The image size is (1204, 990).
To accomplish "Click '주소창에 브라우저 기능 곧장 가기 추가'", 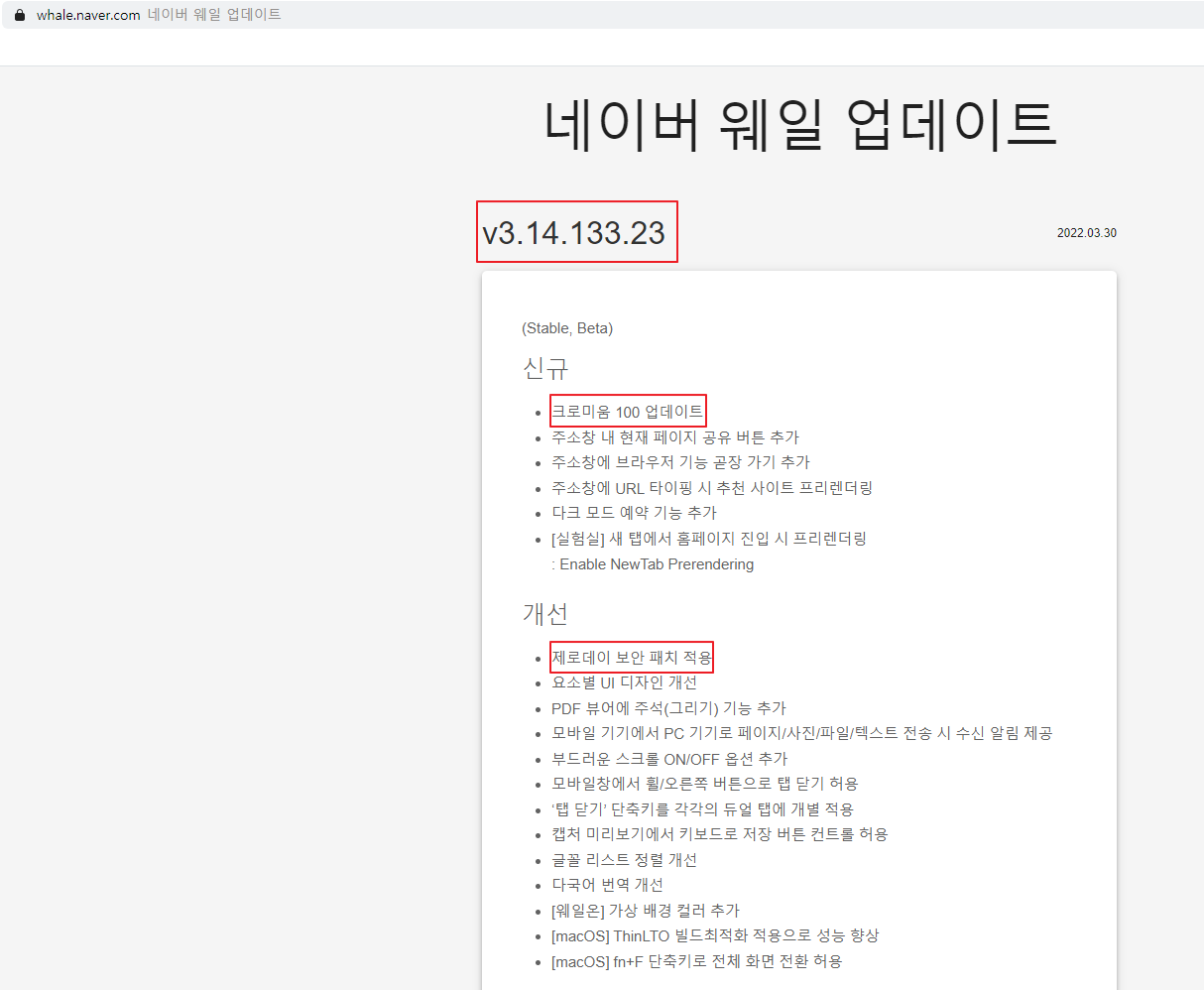I will click(680, 462).
